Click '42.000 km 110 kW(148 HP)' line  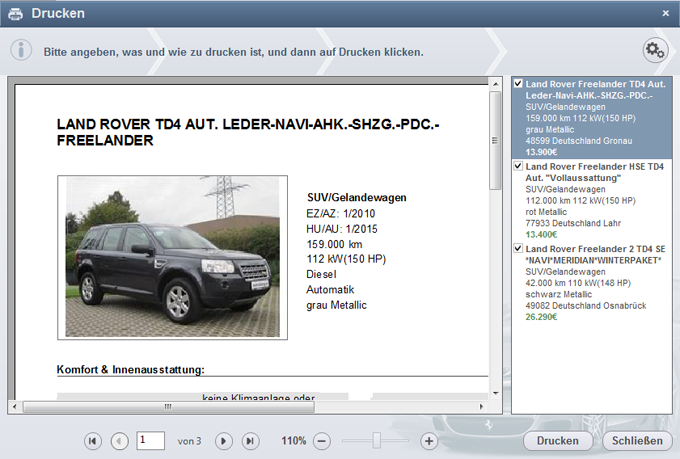578,283
